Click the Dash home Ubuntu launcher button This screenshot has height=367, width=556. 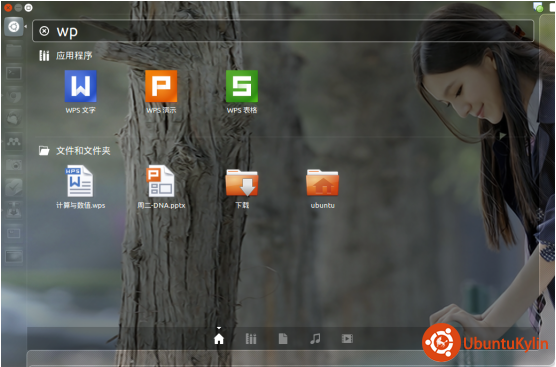tap(14, 27)
